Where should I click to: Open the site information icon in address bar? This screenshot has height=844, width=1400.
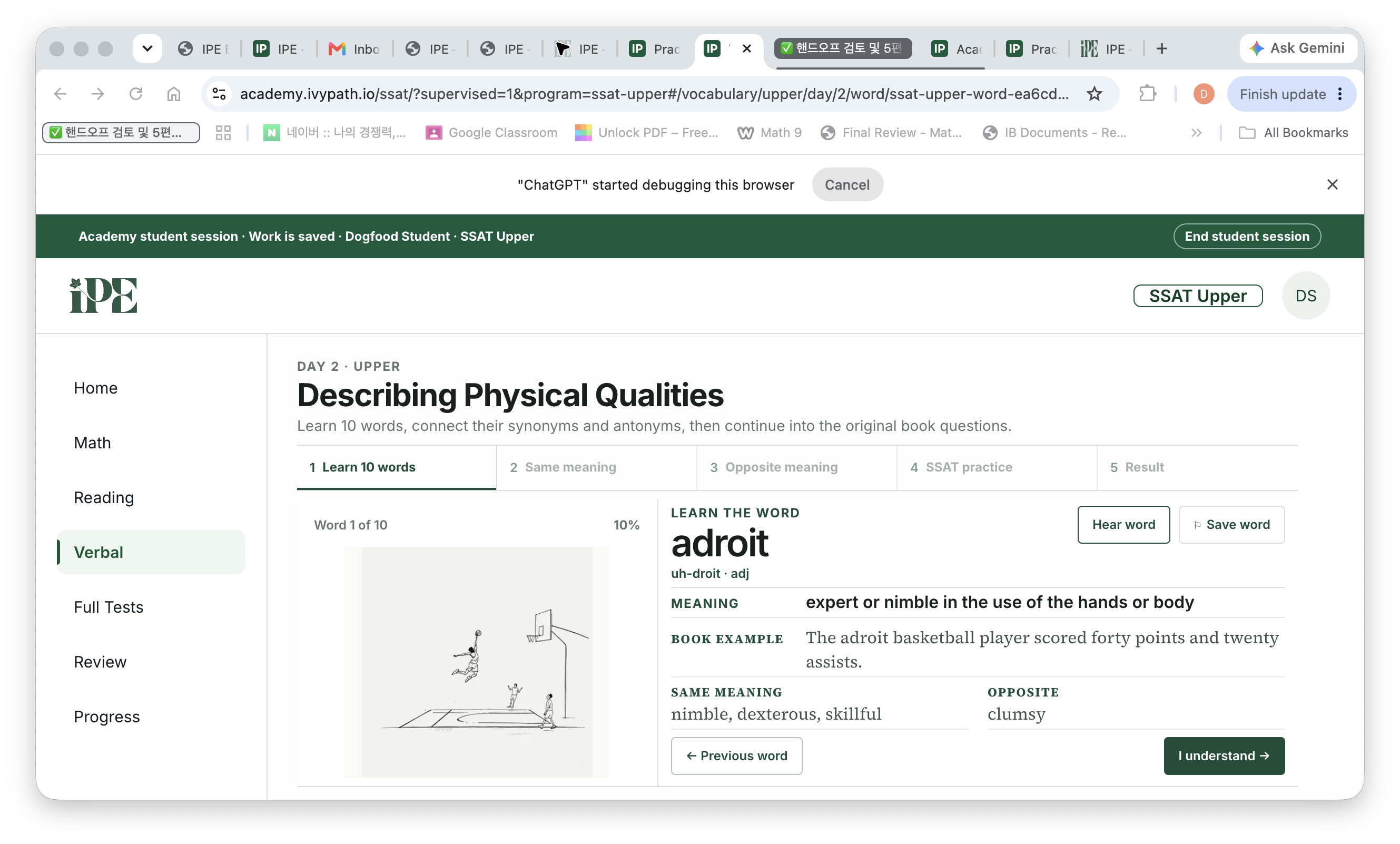pos(219,94)
